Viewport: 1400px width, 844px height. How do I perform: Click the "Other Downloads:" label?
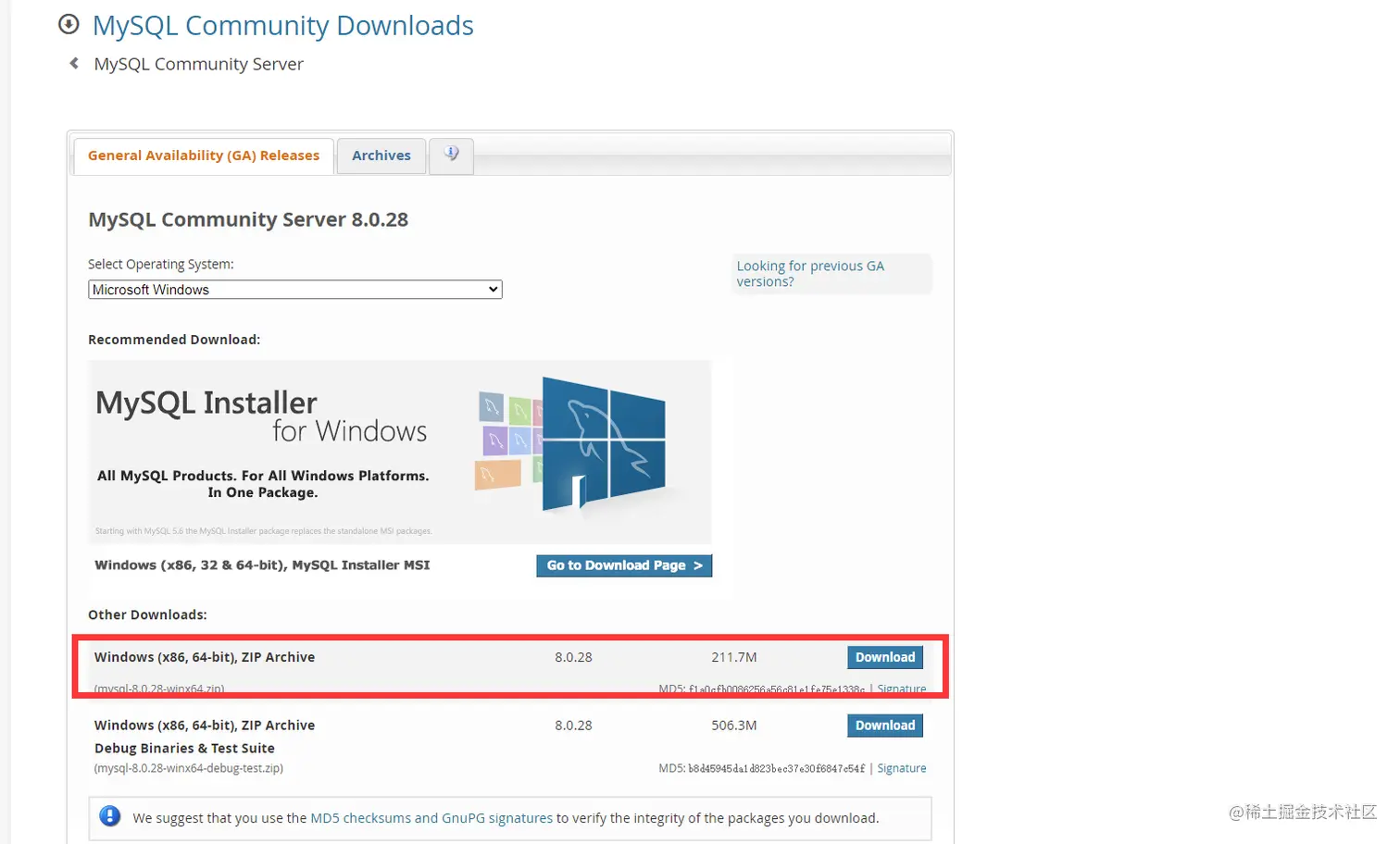click(147, 614)
